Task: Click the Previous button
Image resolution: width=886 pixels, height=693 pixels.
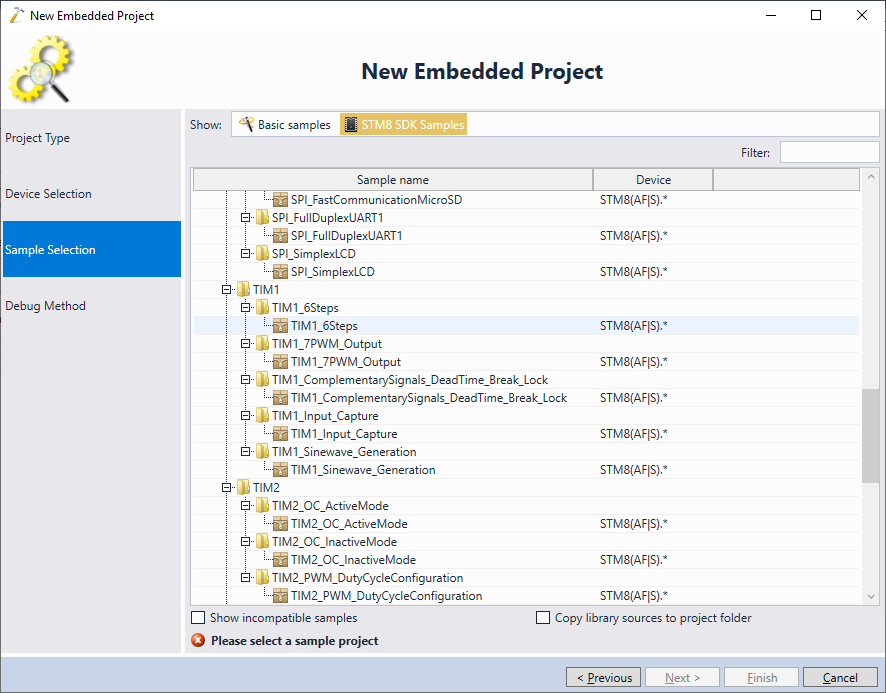Action: coord(603,677)
